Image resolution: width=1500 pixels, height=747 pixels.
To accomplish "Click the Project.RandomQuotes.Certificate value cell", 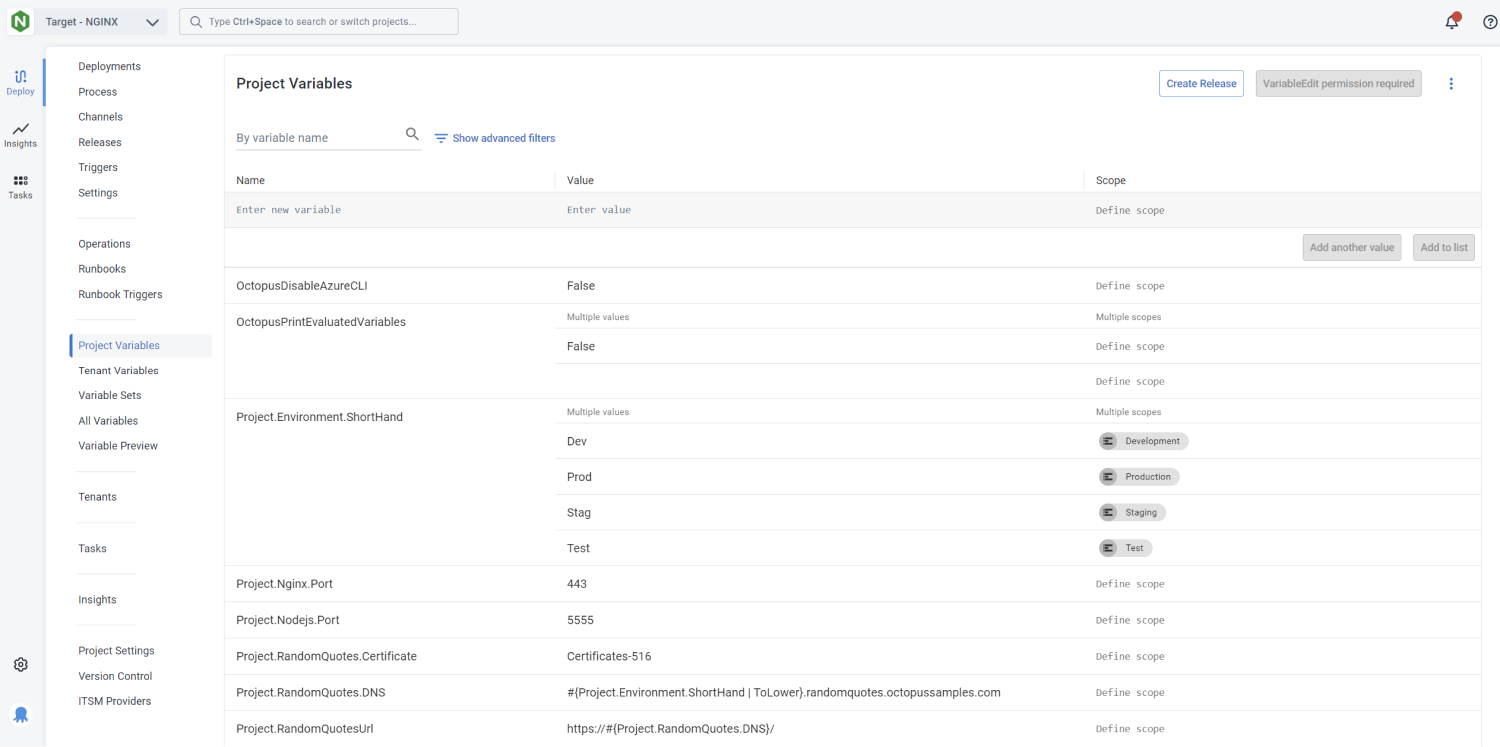I will [x=609, y=657].
